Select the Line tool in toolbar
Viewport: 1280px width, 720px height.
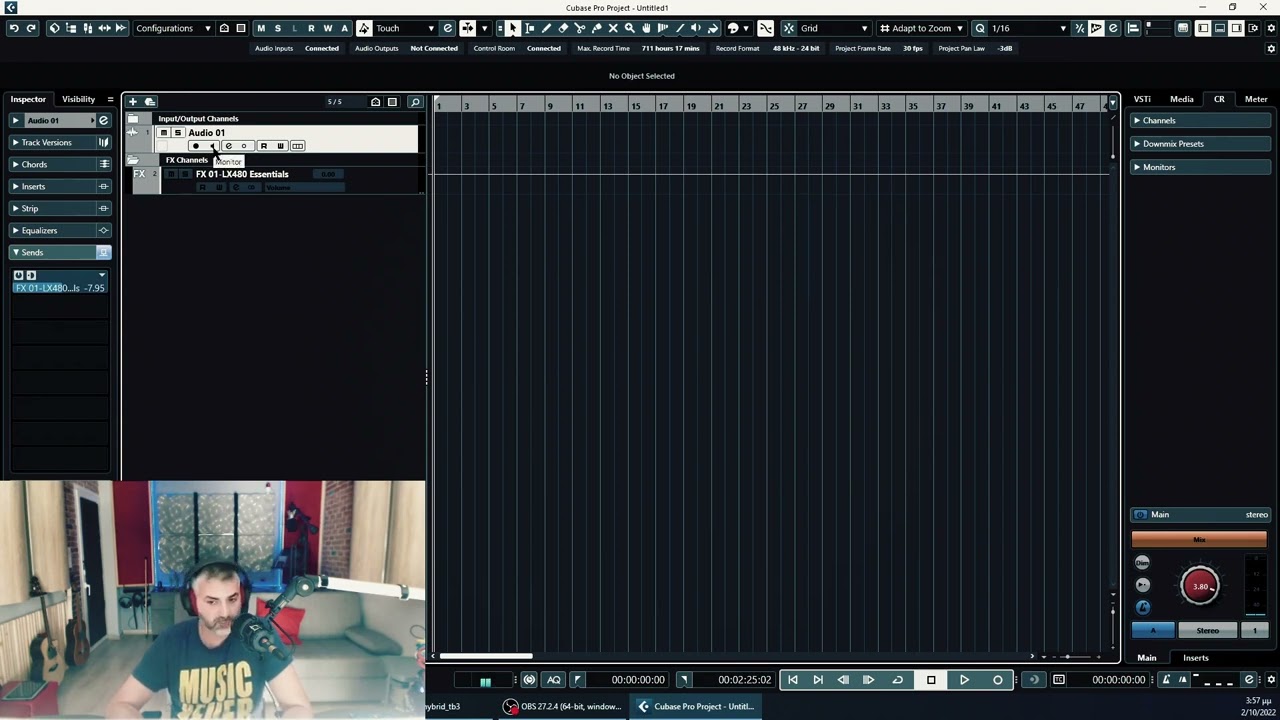(680, 28)
